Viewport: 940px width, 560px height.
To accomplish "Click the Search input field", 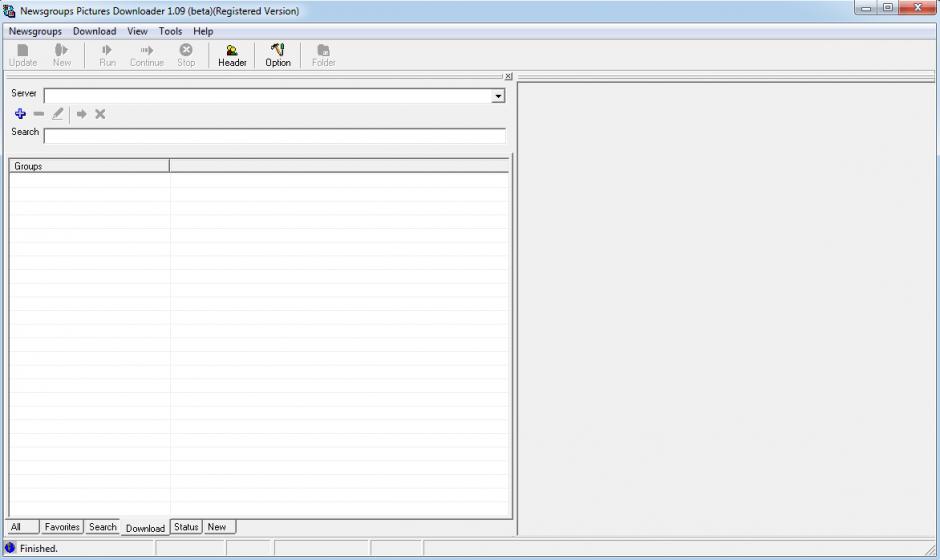I will 275,136.
